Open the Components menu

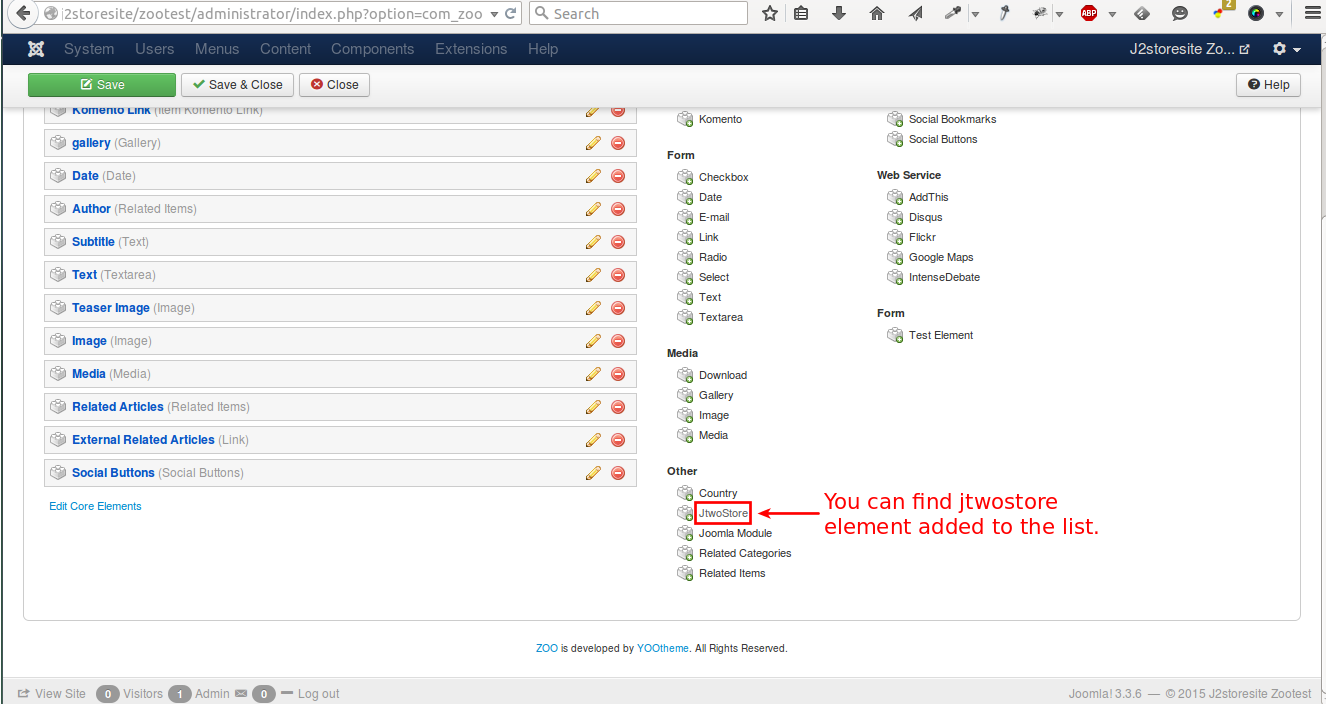[x=372, y=49]
